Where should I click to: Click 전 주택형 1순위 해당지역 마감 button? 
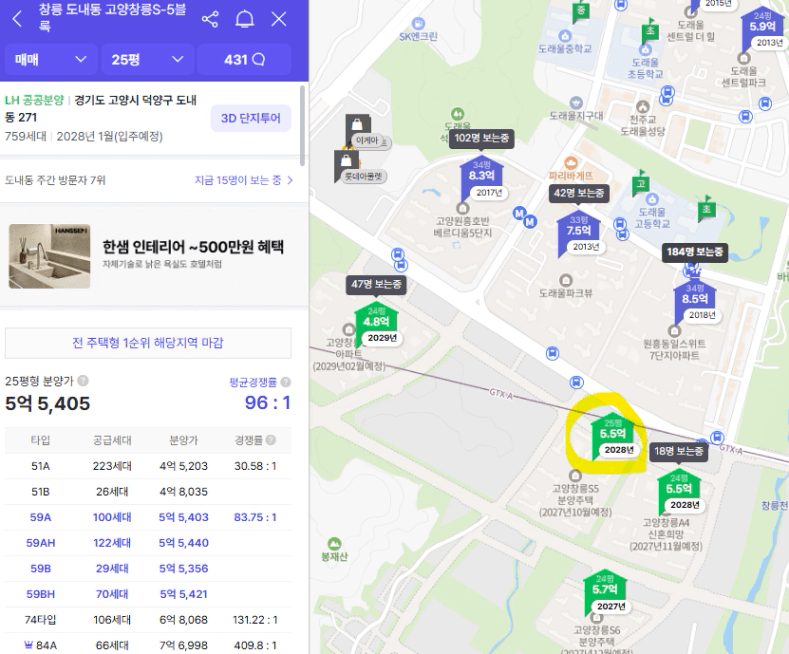[148, 343]
